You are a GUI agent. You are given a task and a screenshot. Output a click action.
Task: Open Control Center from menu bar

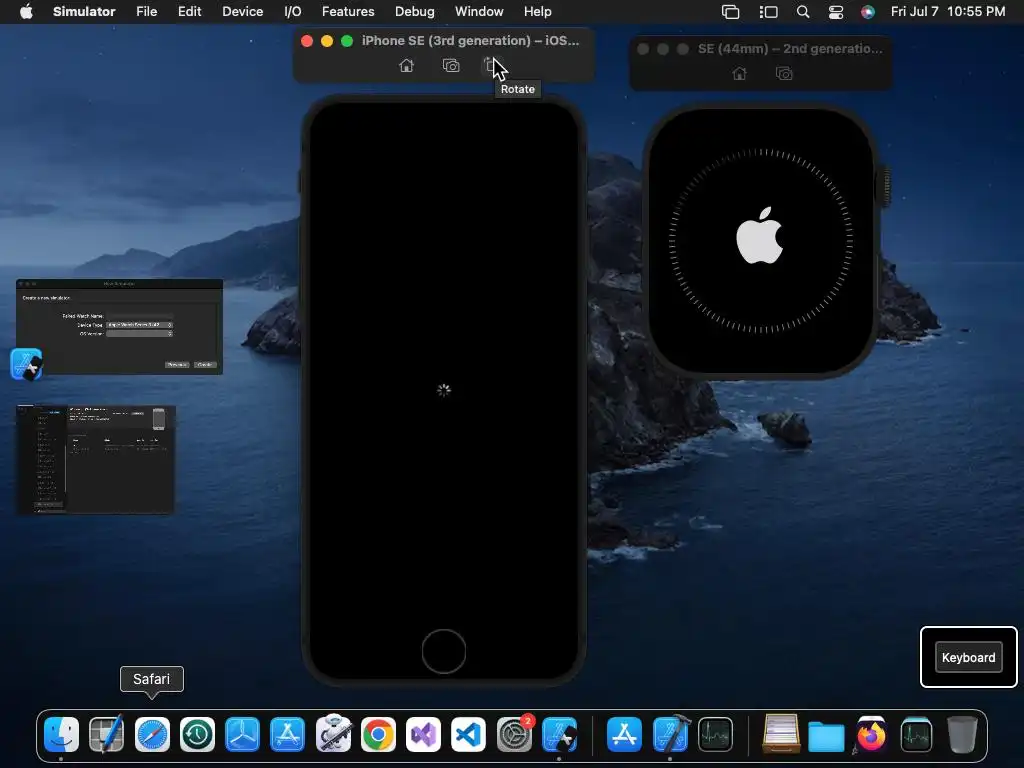(x=836, y=12)
